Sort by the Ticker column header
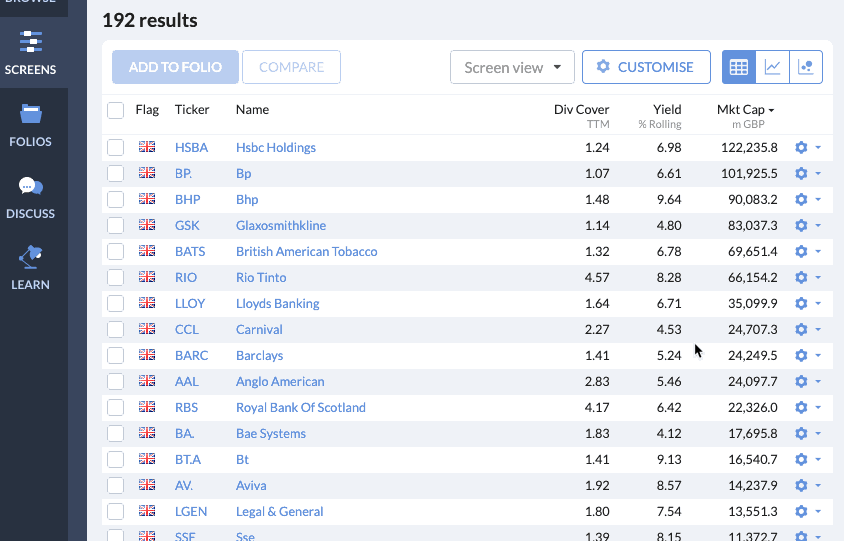The image size is (844, 541). (192, 110)
